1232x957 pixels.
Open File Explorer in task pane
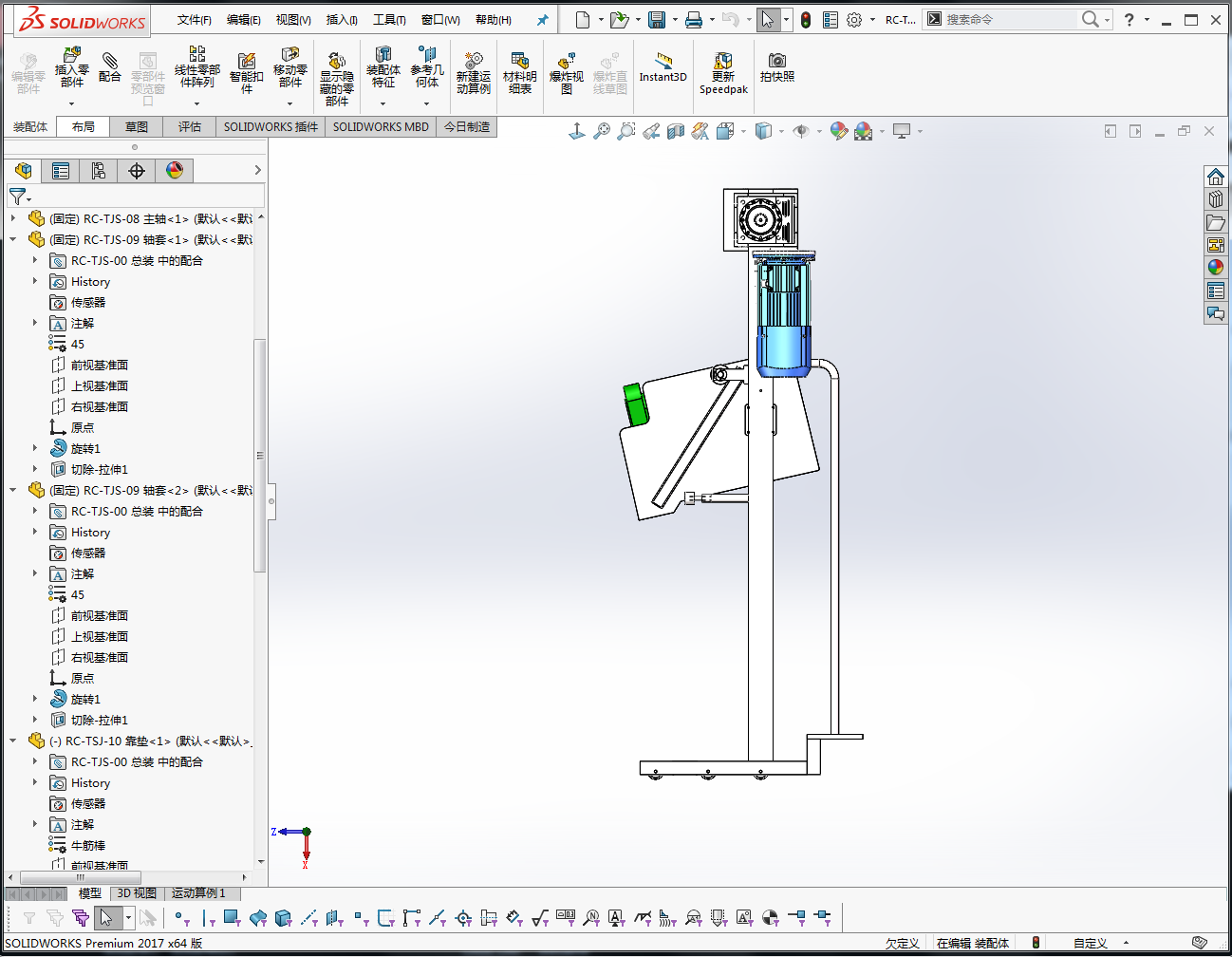pos(1216,222)
